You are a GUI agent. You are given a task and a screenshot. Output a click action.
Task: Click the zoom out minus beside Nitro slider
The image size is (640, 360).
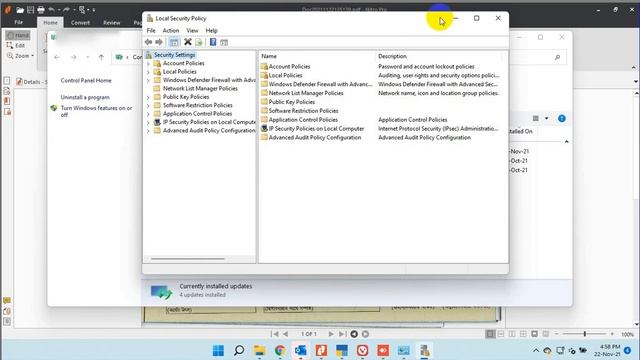pyautogui.click(x=556, y=334)
